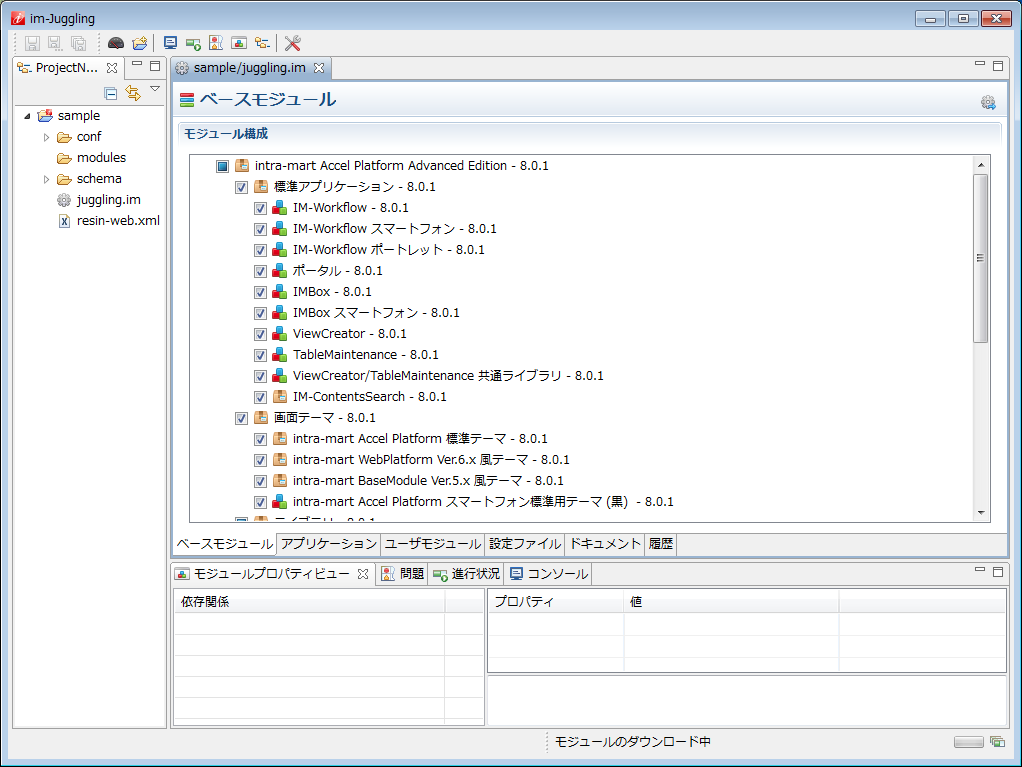This screenshot has height=767, width=1022.
Task: Close モジュールプロパティビュー tab
Action: click(363, 574)
